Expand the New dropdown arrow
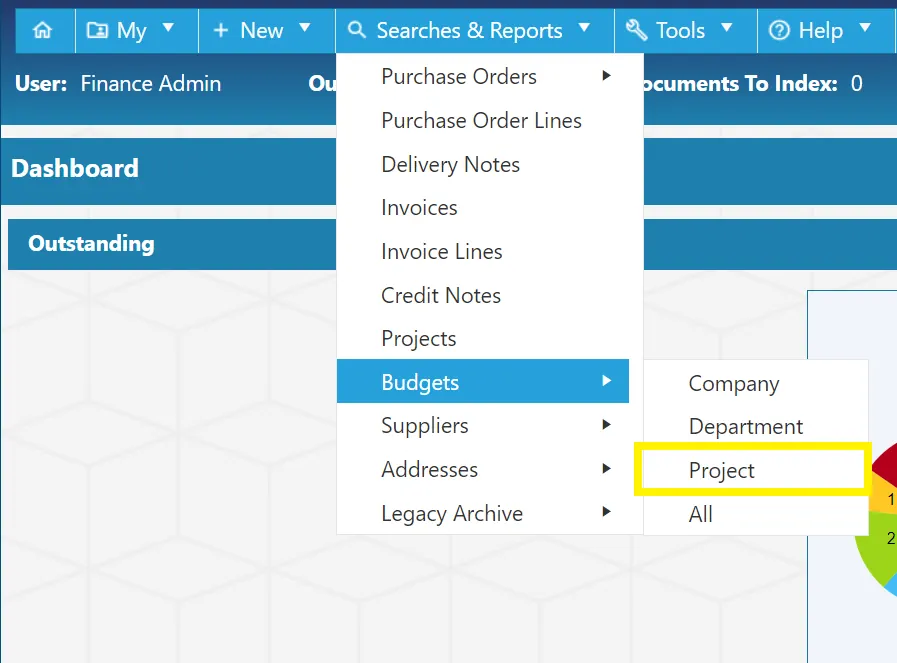Image resolution: width=897 pixels, height=663 pixels. coord(305,27)
